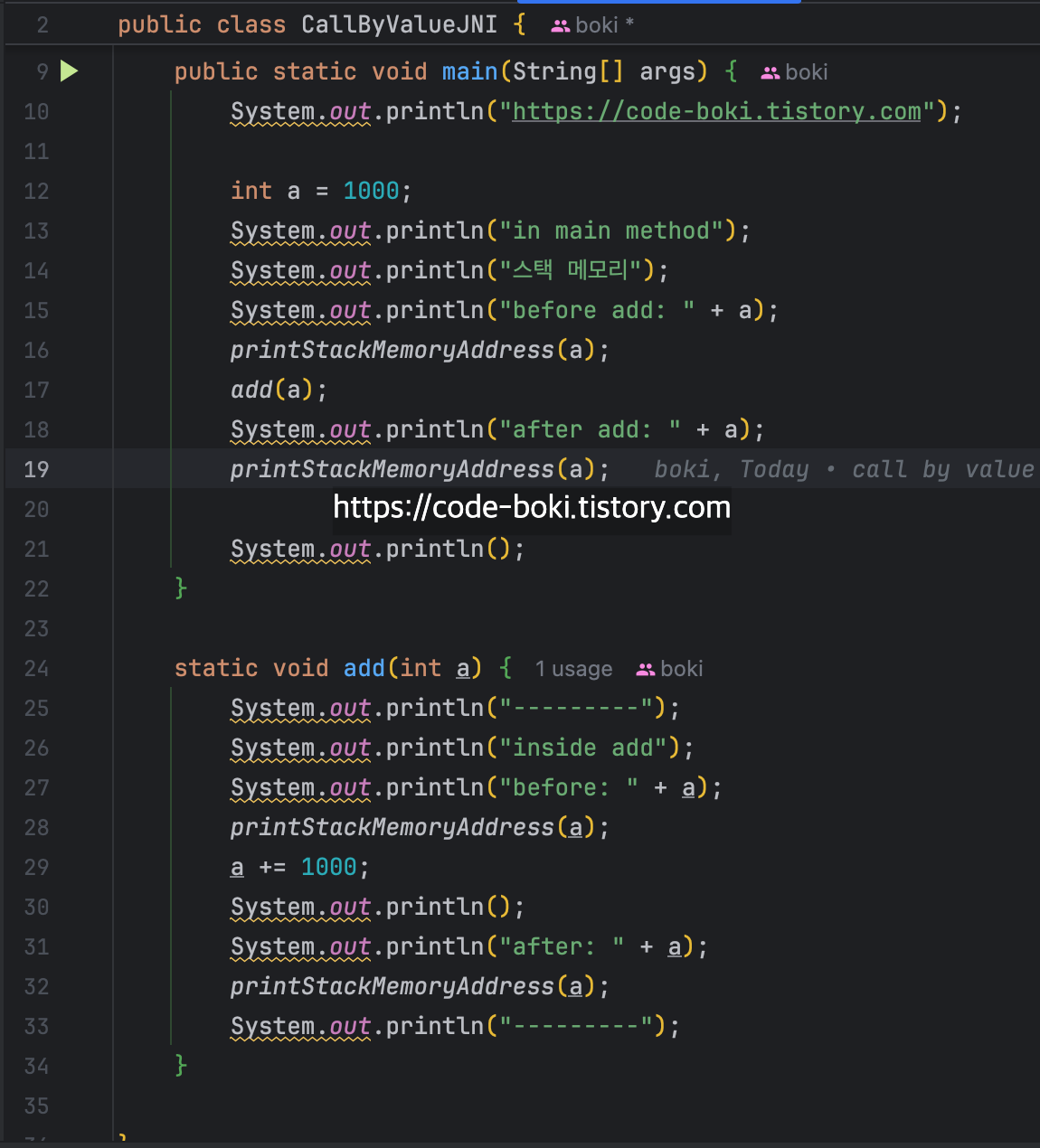This screenshot has width=1040, height=1148.
Task: Click the dashed-line println on line 25
Action: 455,708
